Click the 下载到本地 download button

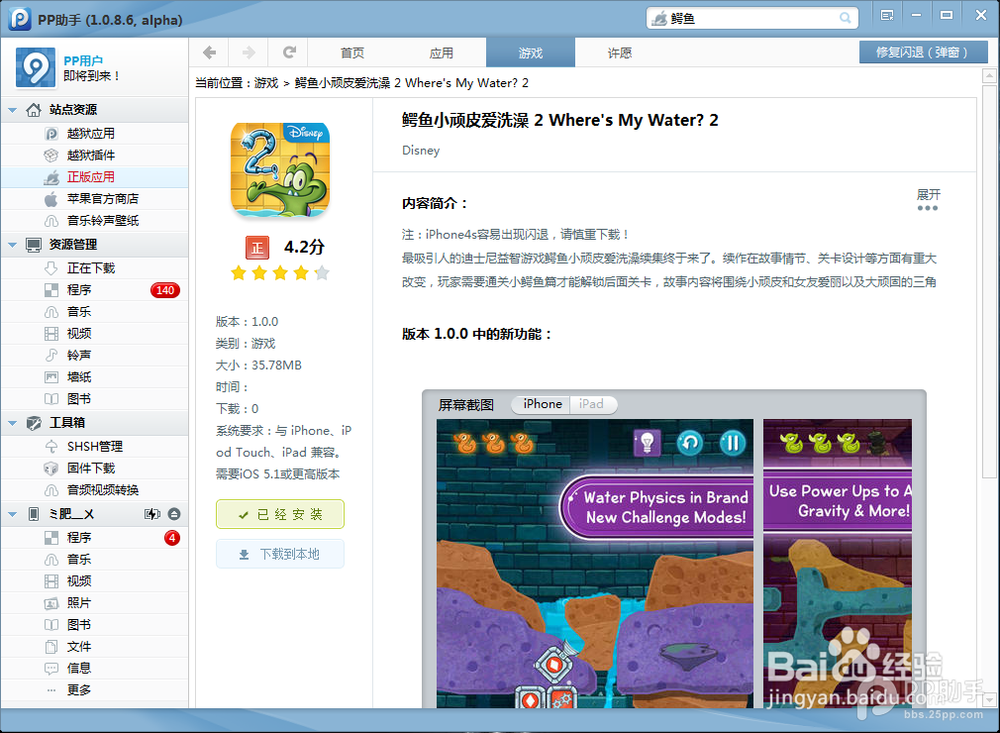280,553
